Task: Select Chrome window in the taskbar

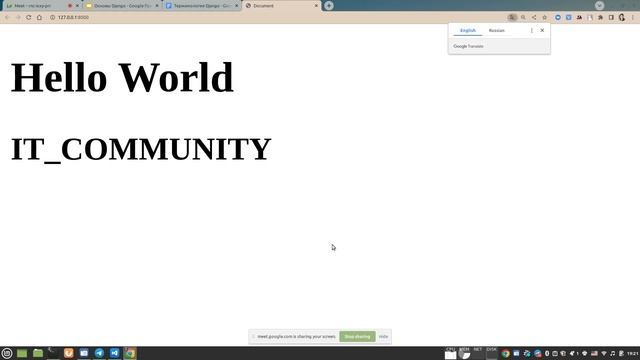Action: click(130, 353)
